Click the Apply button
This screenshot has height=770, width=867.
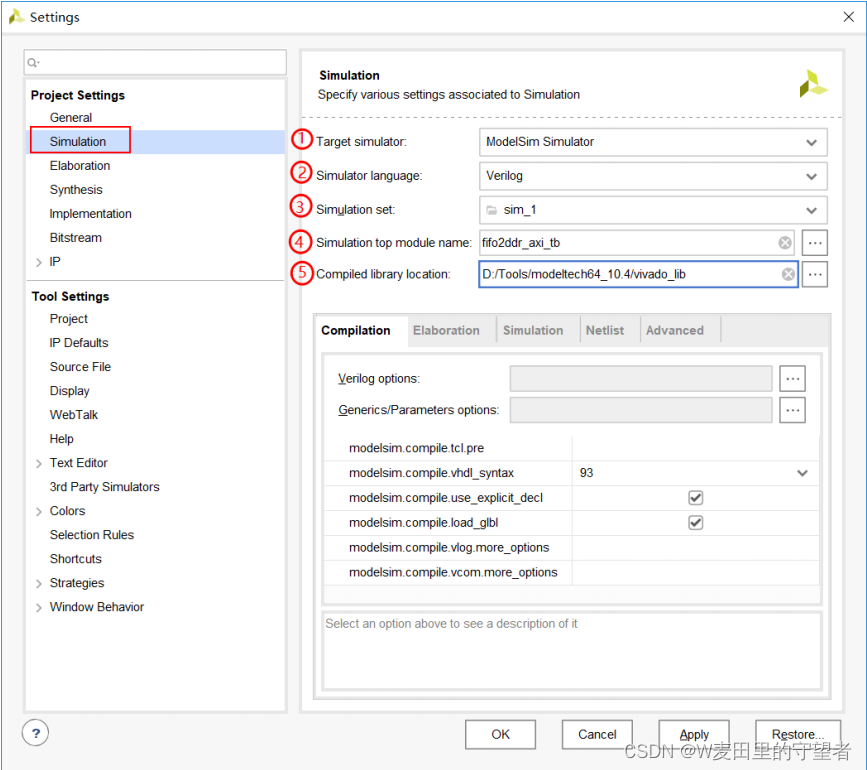pos(694,734)
